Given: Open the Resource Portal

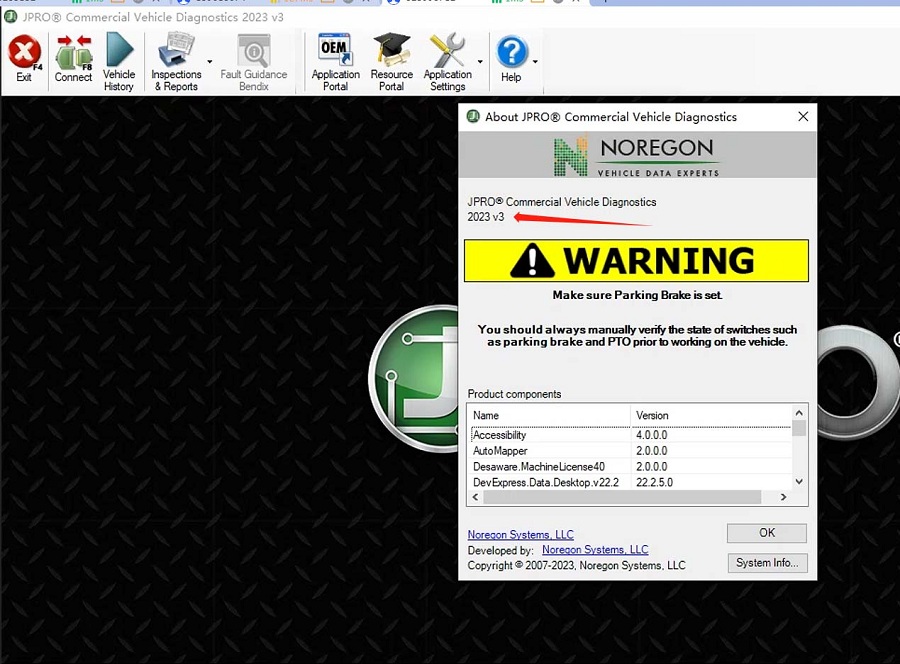Looking at the screenshot, I should coord(391,61).
